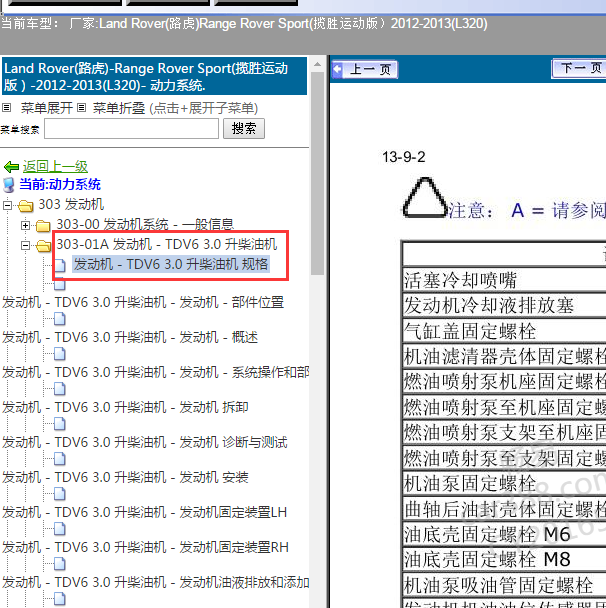Click the left panel vertical scrollbar thumb
This screenshot has height=608, width=606.
coord(317,173)
